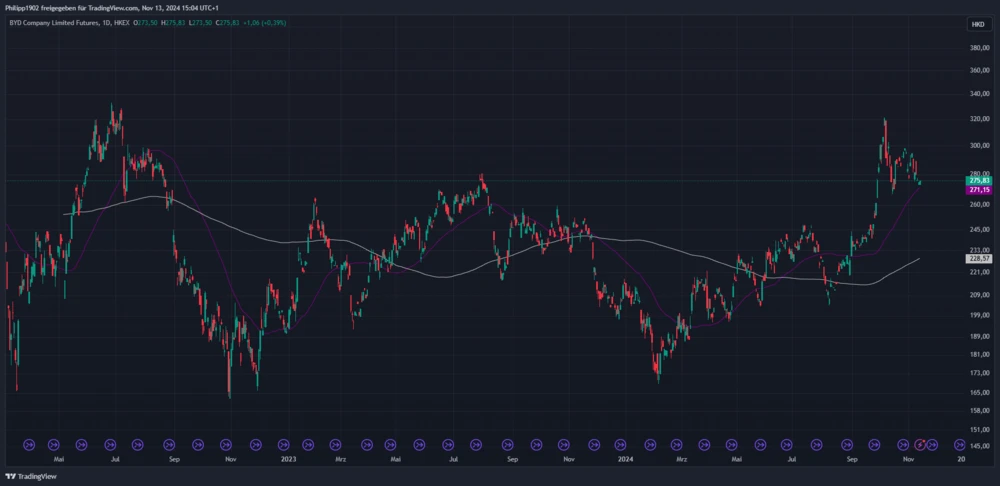Viewport: 1000px width, 486px height.
Task: Click the purple 271,15 moving average label
Action: [x=980, y=189]
